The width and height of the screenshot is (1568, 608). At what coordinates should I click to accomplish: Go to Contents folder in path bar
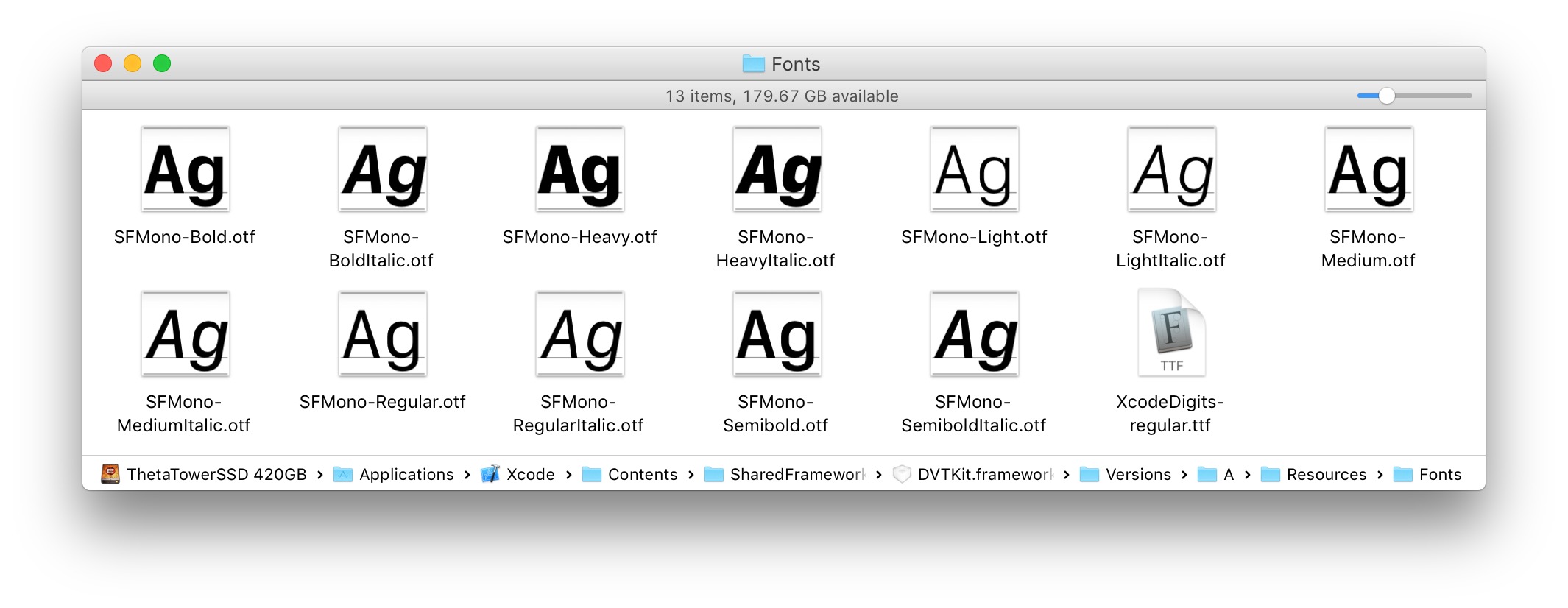[629, 474]
